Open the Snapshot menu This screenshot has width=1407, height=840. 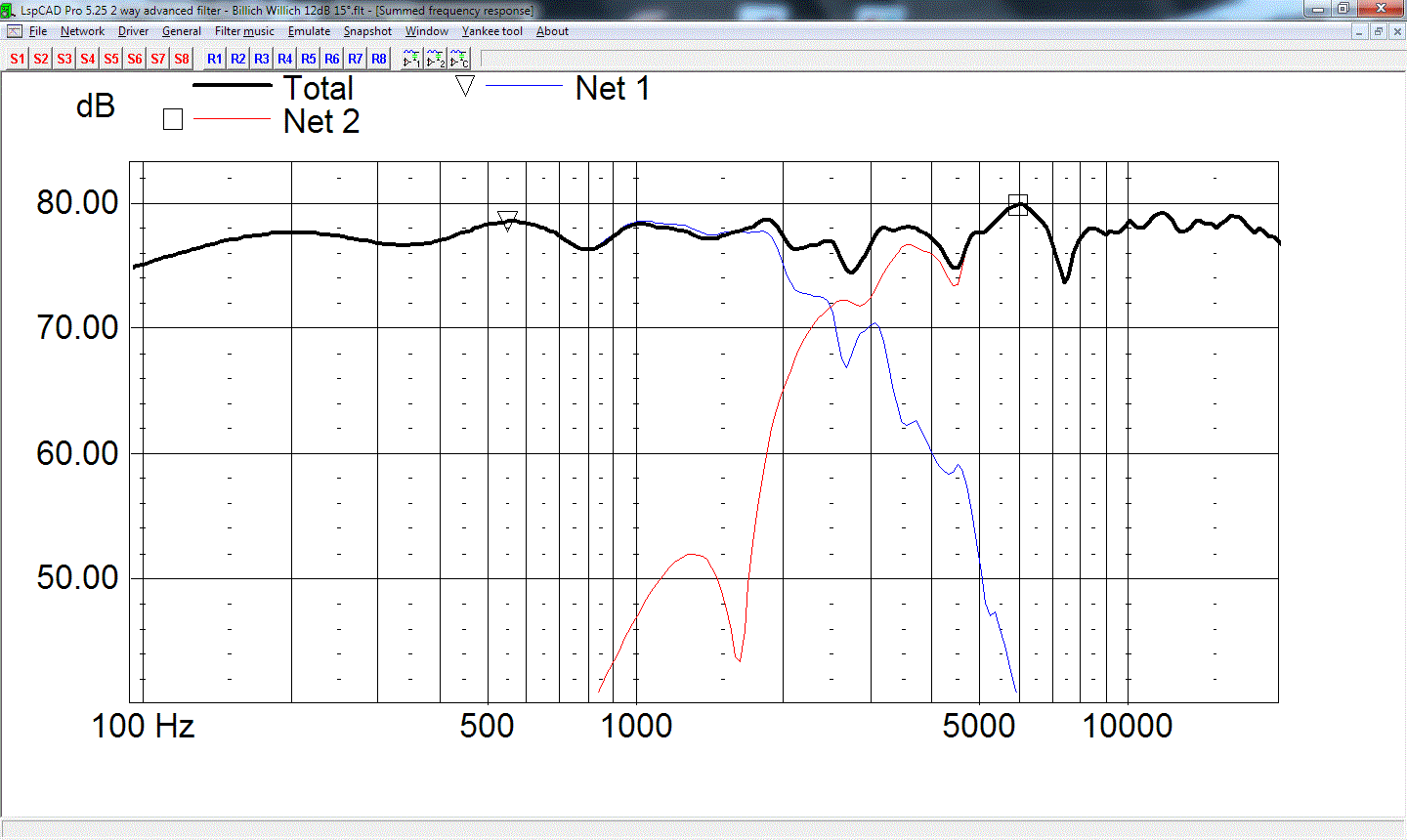[367, 31]
